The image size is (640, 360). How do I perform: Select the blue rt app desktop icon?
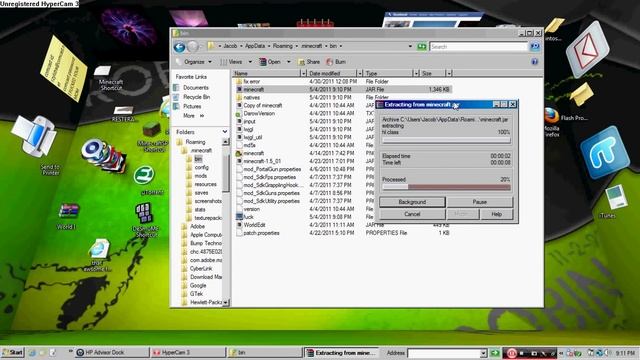(604, 153)
